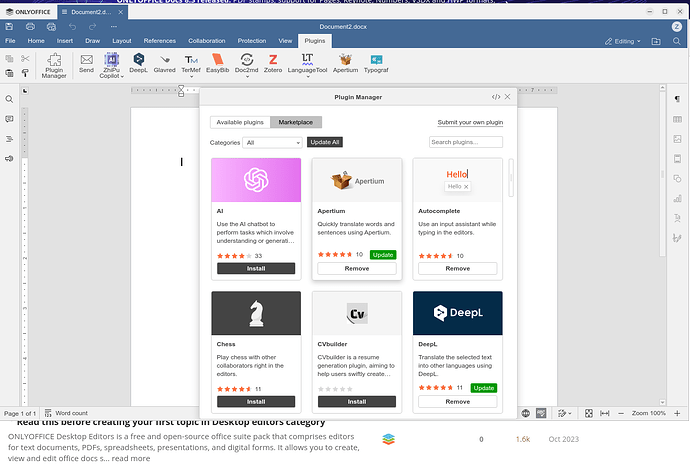Open the Categories dropdown

[272, 143]
